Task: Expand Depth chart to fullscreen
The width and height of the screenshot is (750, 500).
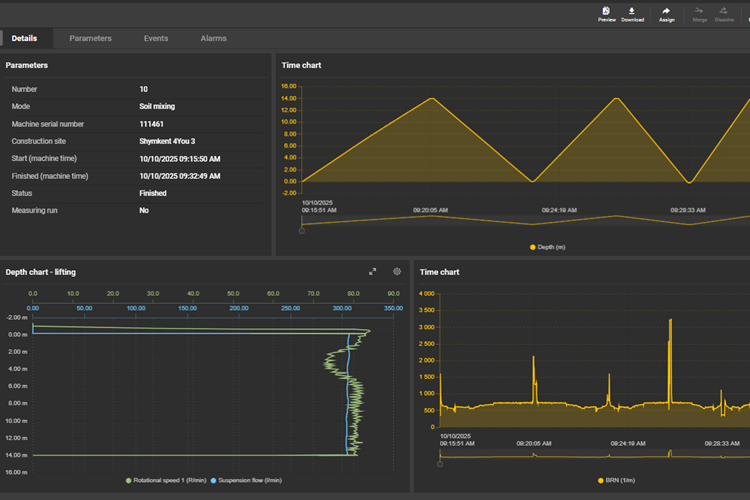Action: click(x=373, y=271)
